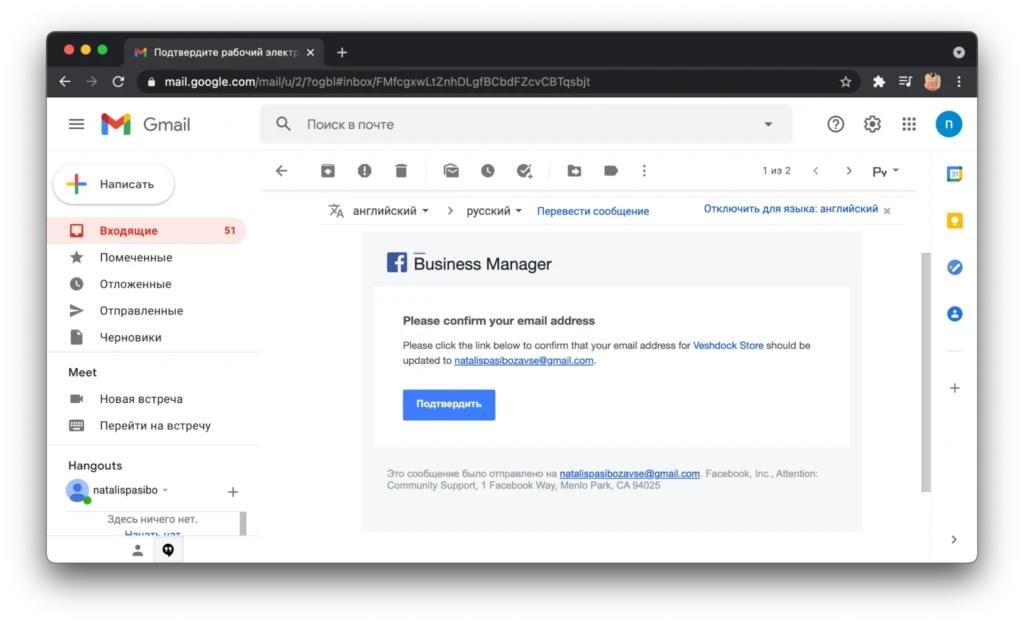Open Chrome profile avatar in toolbar
Screen dimensions: 1024x625
[932, 82]
